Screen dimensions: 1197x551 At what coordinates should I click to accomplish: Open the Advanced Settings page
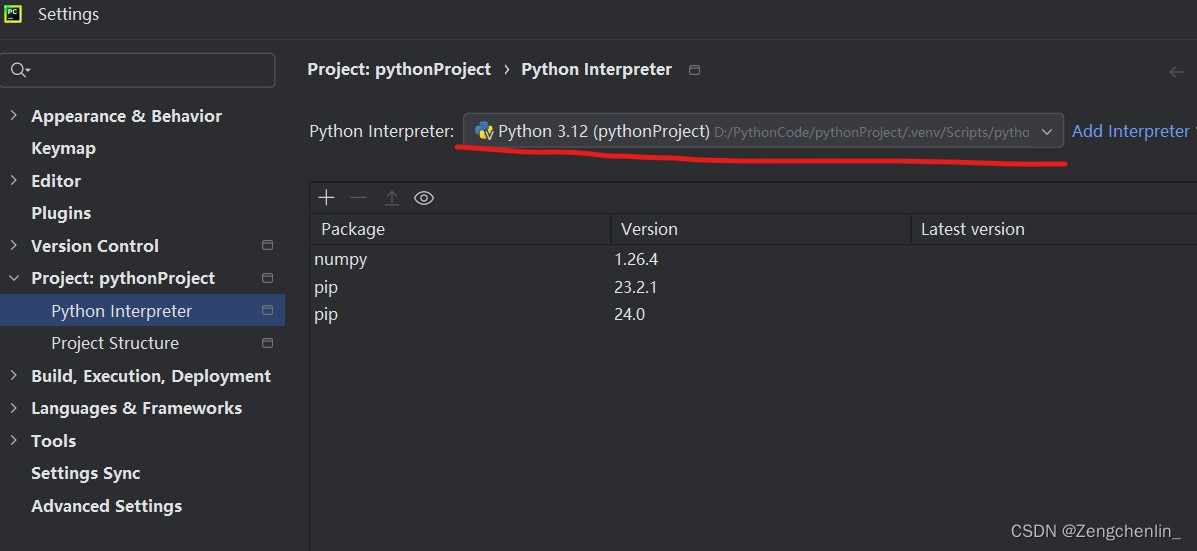click(x=107, y=506)
